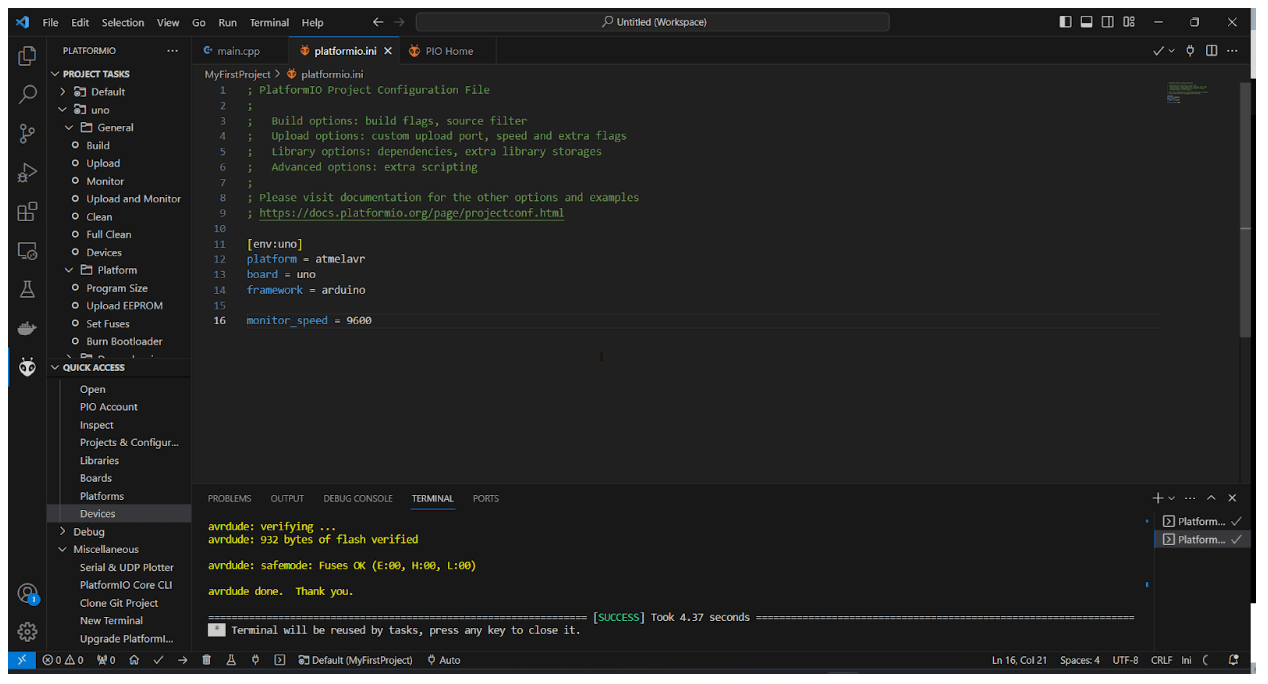The height and width of the screenshot is (684, 1268).
Task: Select the PlatformIO alien head icon
Action: click(27, 367)
